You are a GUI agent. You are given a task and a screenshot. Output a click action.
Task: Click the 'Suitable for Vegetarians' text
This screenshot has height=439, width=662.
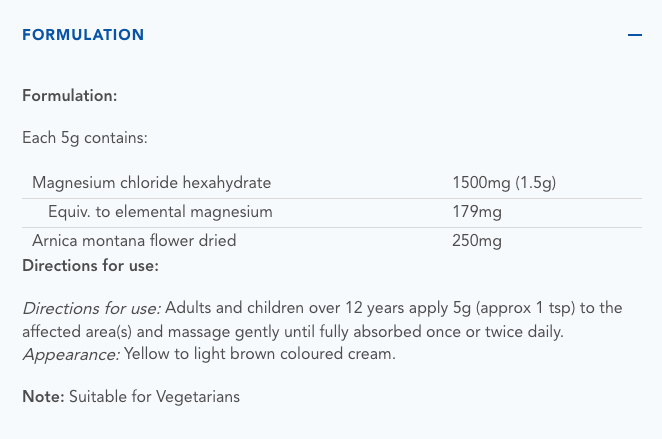click(155, 397)
